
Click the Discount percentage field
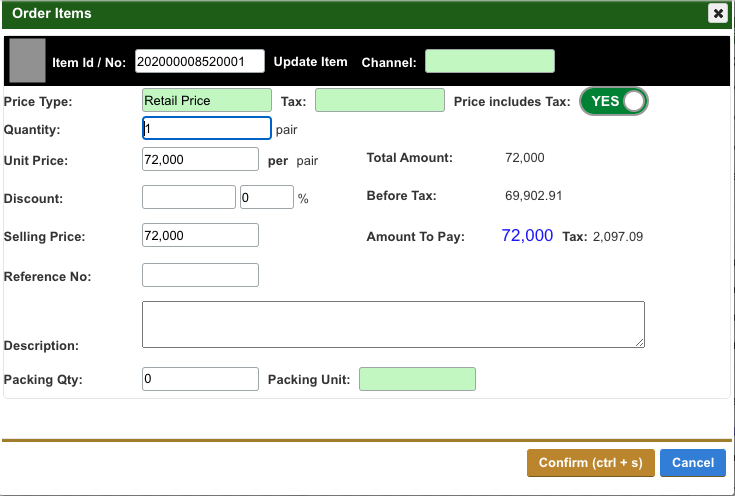point(266,197)
